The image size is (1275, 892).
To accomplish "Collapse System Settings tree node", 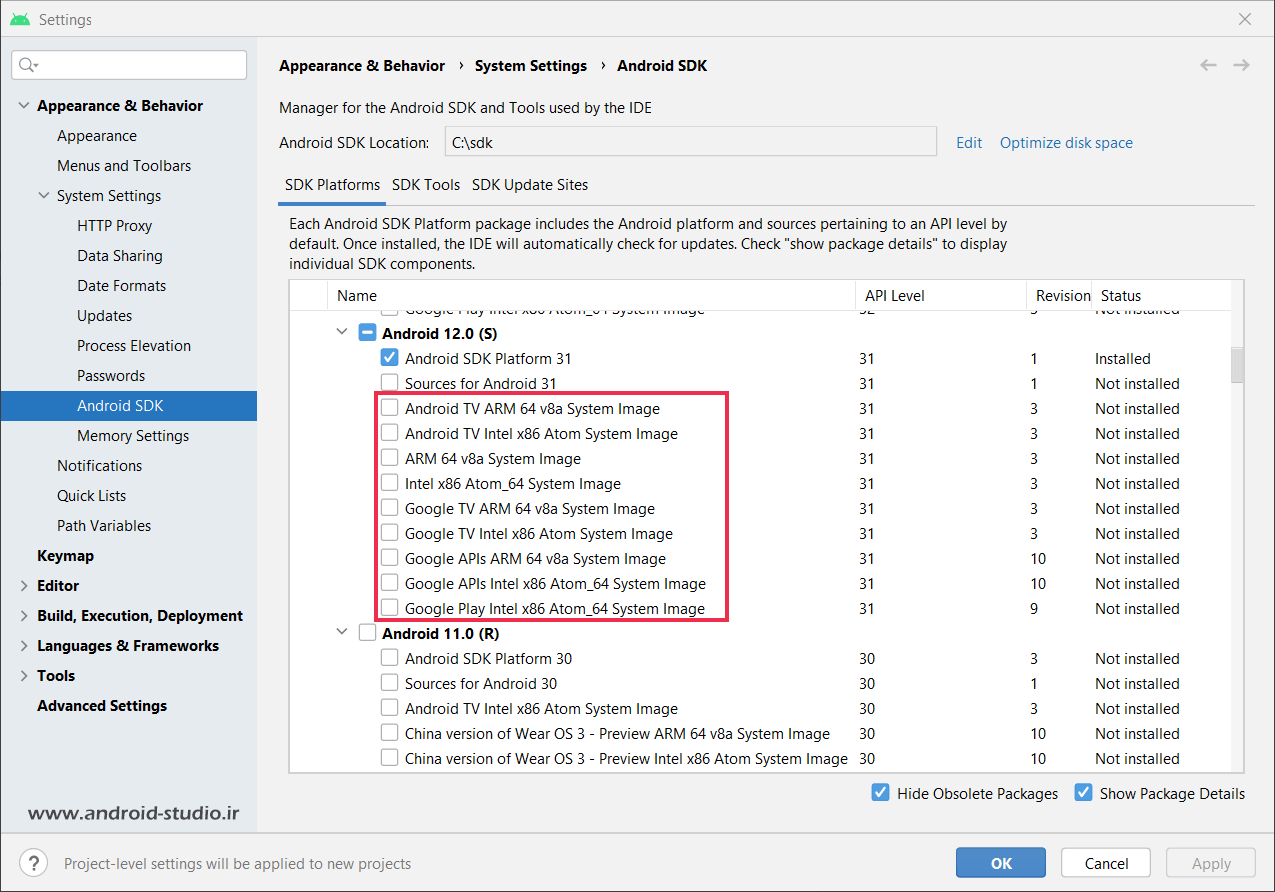I will click(x=44, y=196).
